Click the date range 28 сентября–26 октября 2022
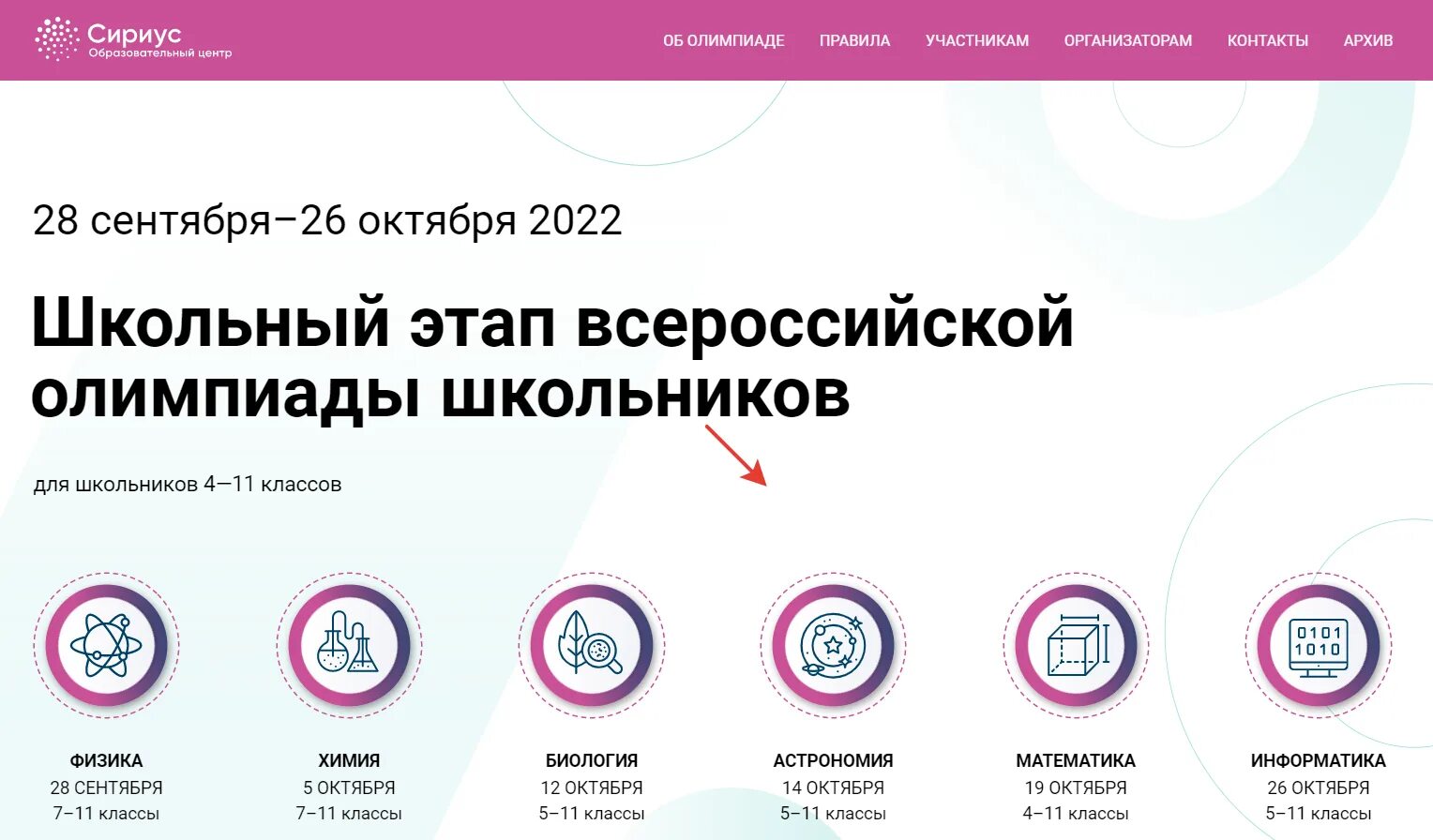The height and width of the screenshot is (840, 1433). tap(327, 221)
